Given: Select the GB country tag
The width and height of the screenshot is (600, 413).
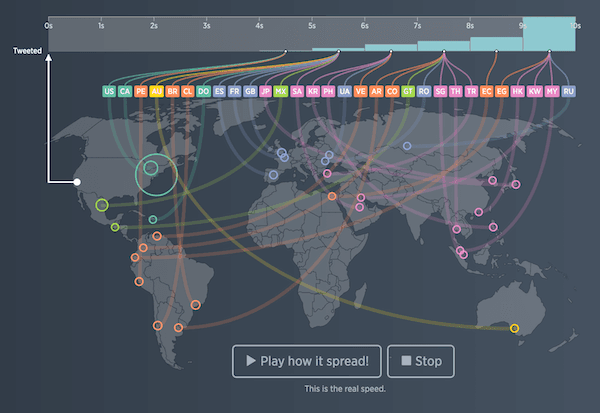Looking at the screenshot, I should 250,91.
